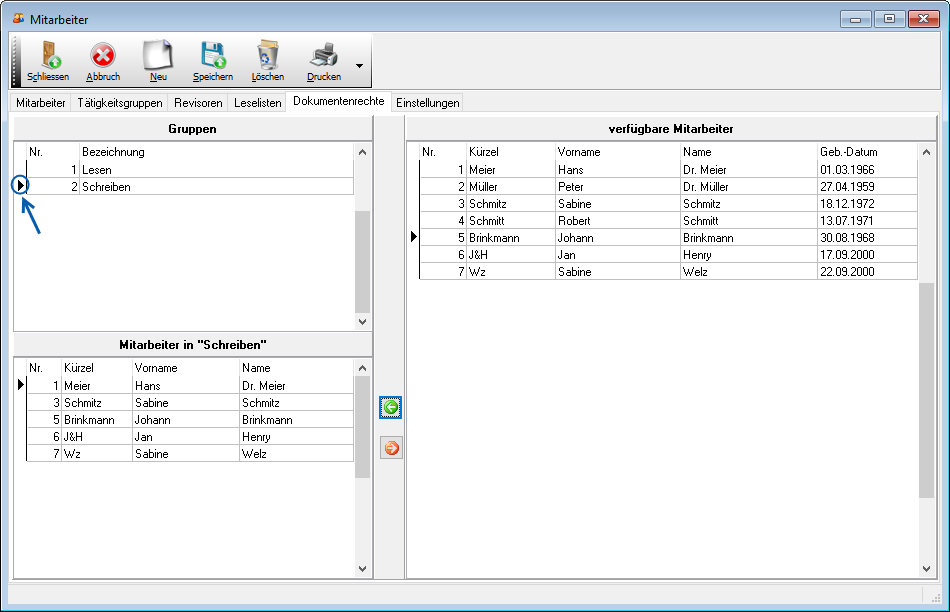Click the row selector beside Schreiben group

click(20, 186)
